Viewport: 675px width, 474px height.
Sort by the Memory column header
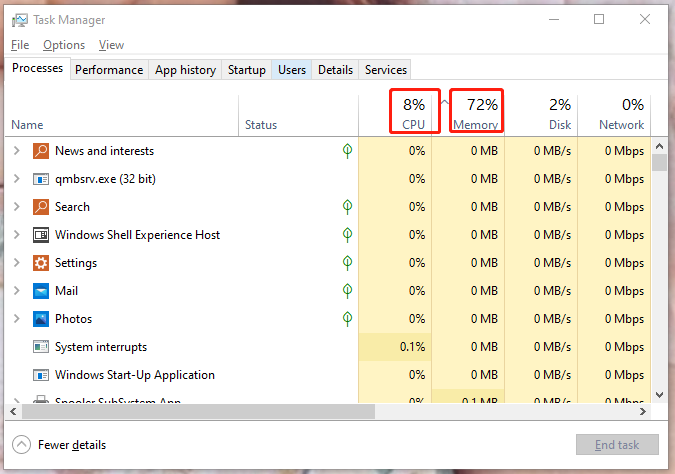pos(468,115)
